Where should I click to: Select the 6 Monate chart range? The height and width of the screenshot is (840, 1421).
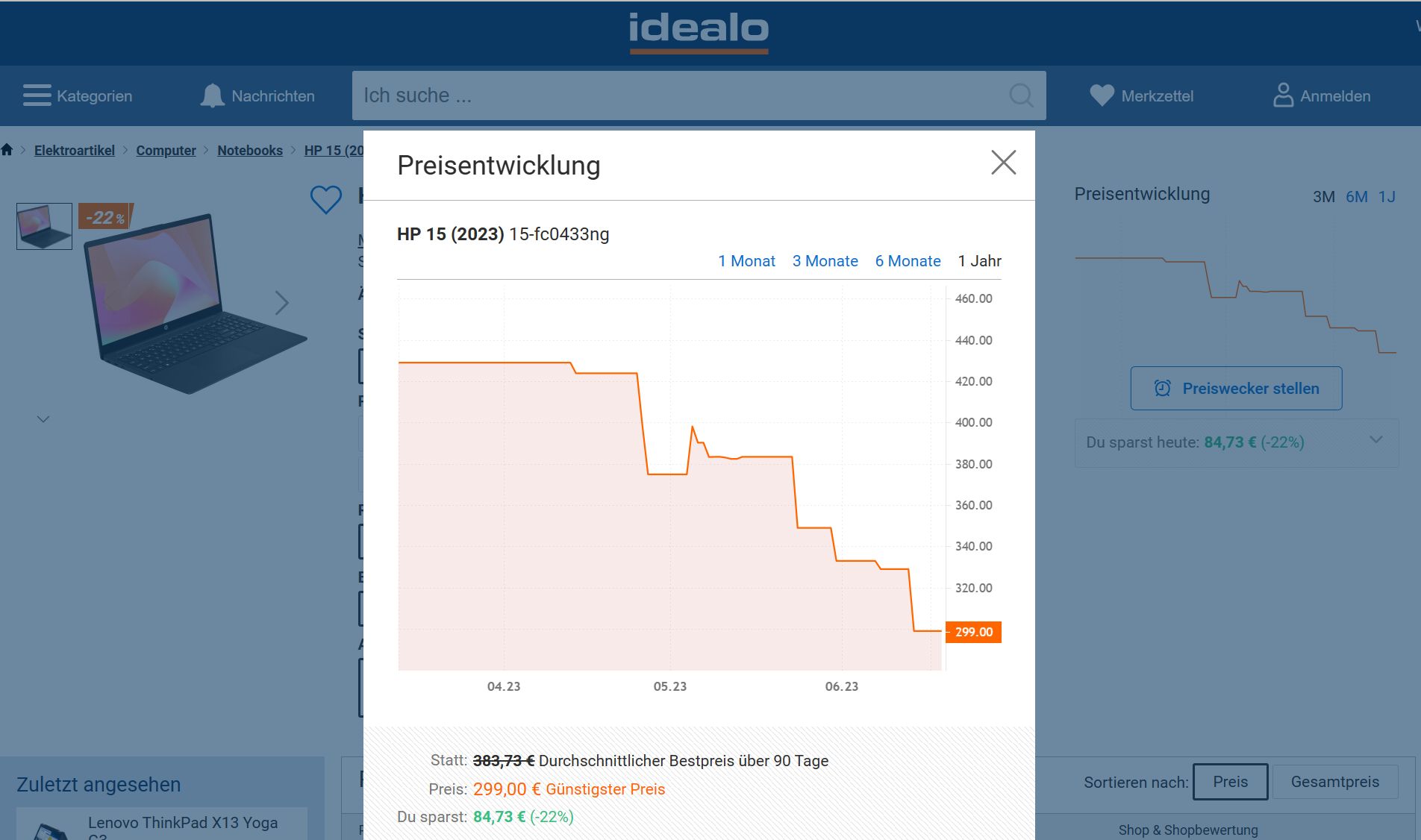point(908,261)
